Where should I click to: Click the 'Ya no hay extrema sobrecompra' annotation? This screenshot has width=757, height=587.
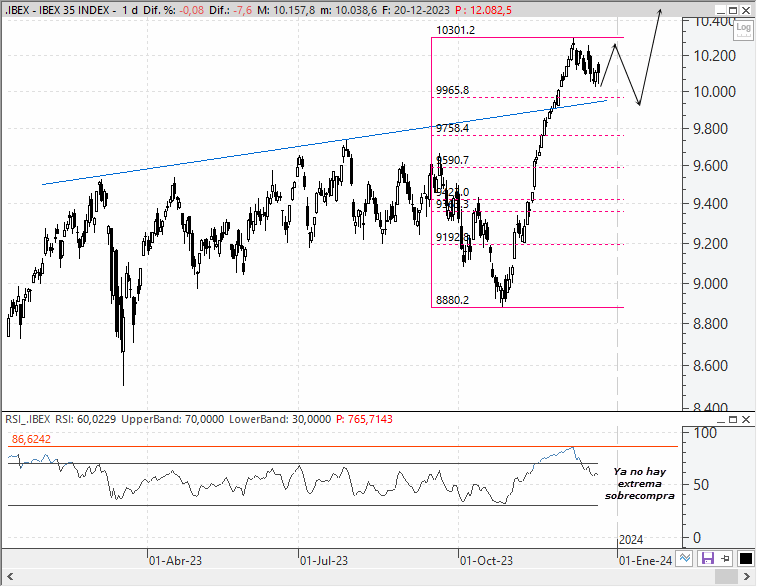tap(640, 483)
